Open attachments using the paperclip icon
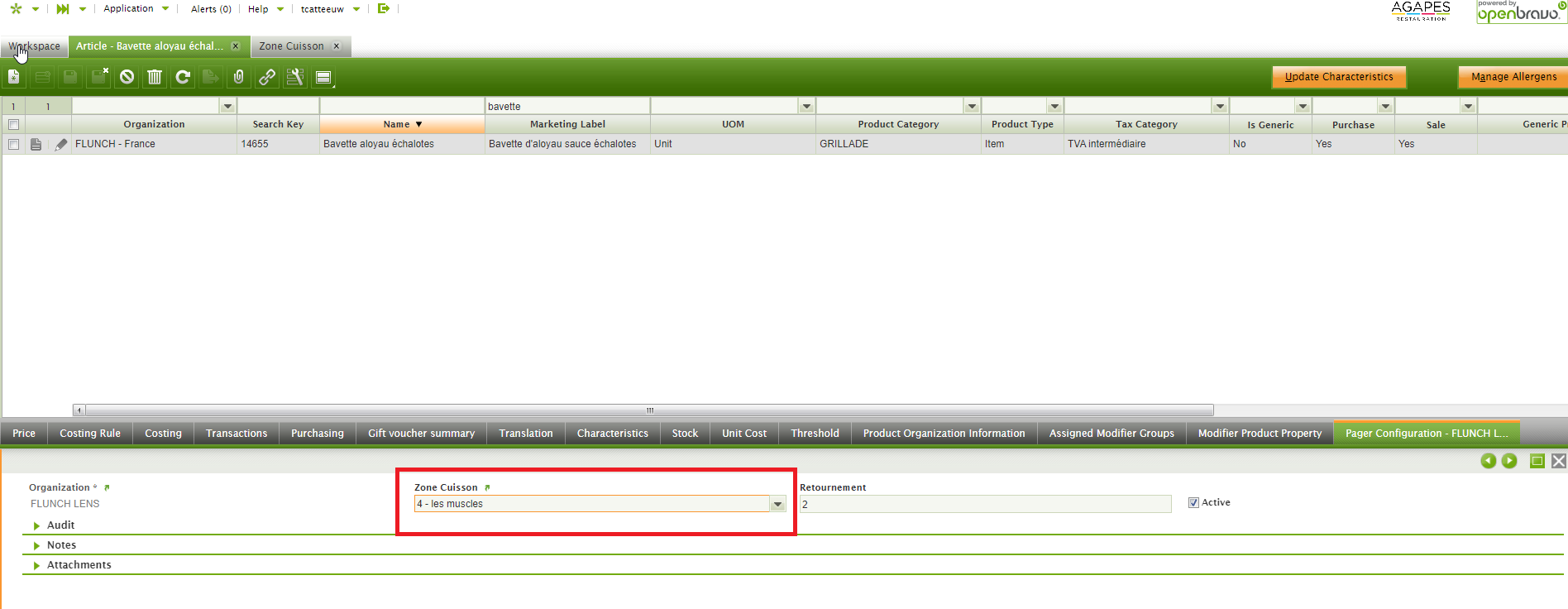This screenshot has width=1568, height=609. (x=238, y=77)
